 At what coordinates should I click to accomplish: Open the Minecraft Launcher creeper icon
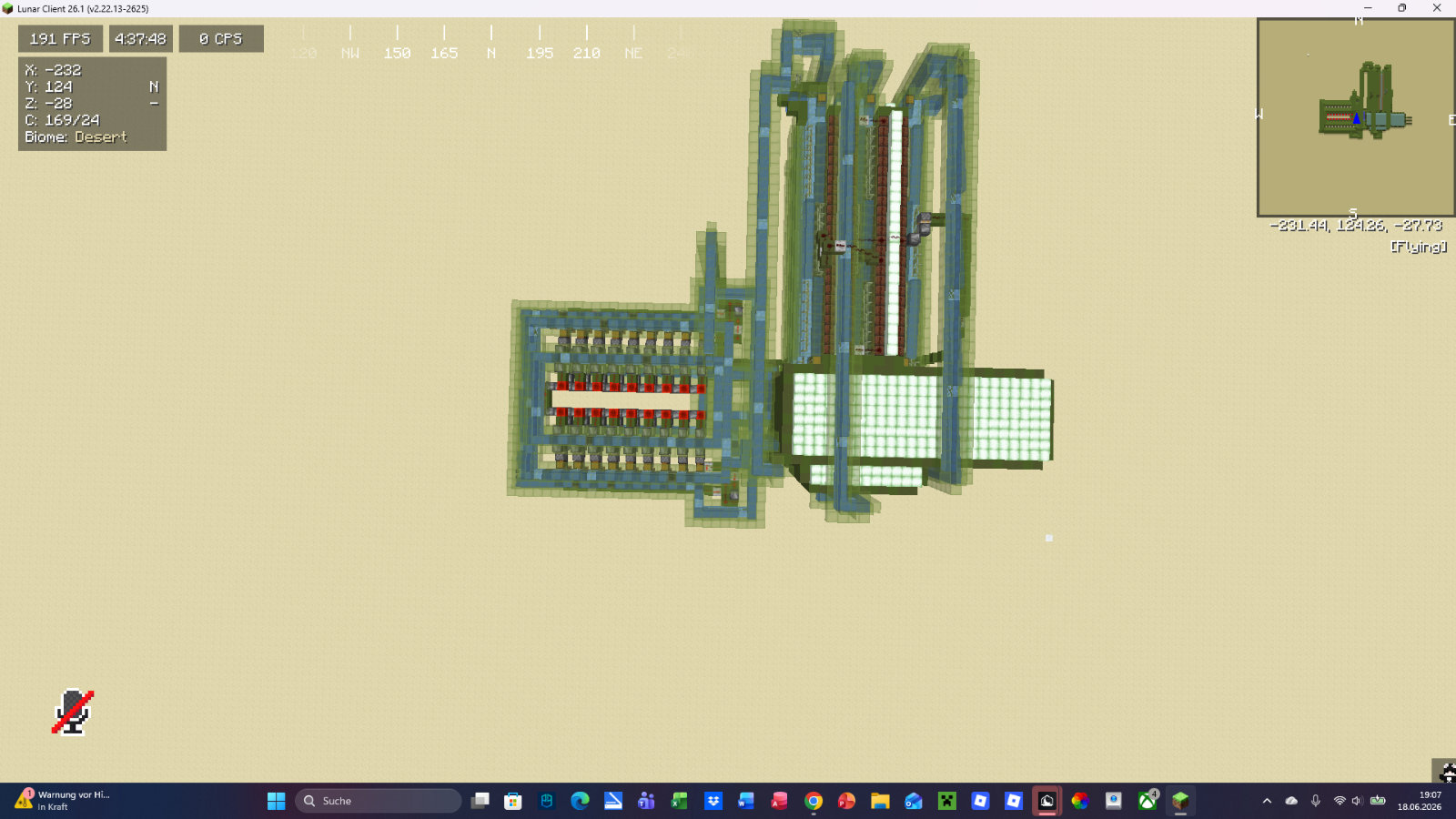tap(947, 801)
